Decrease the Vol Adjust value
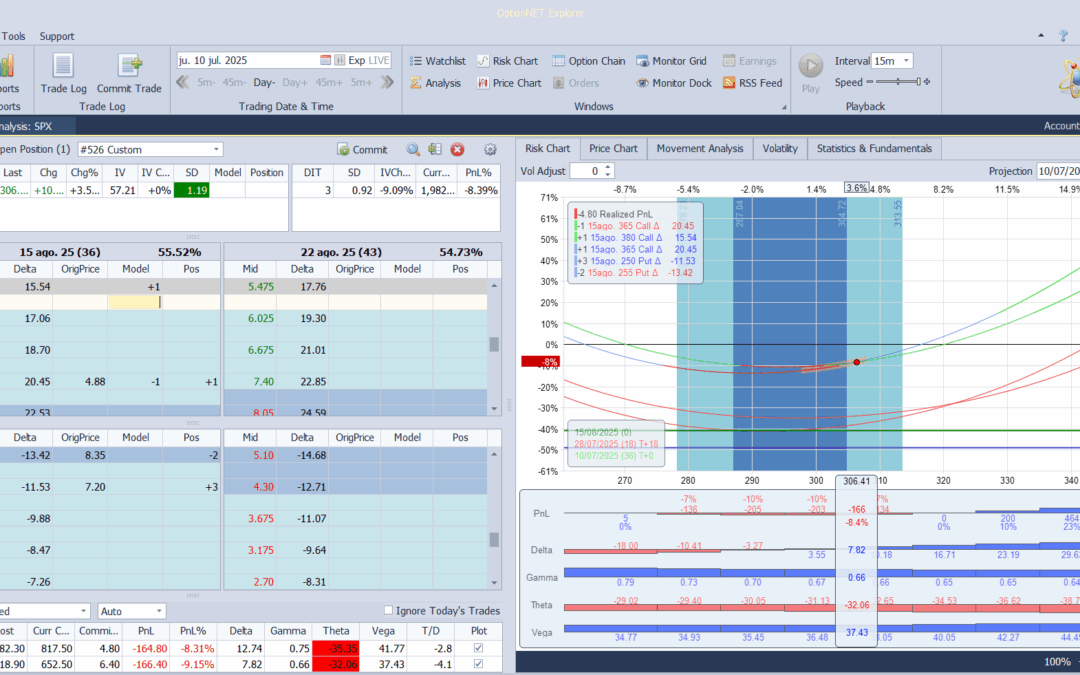The height and width of the screenshot is (675, 1080). (608, 174)
